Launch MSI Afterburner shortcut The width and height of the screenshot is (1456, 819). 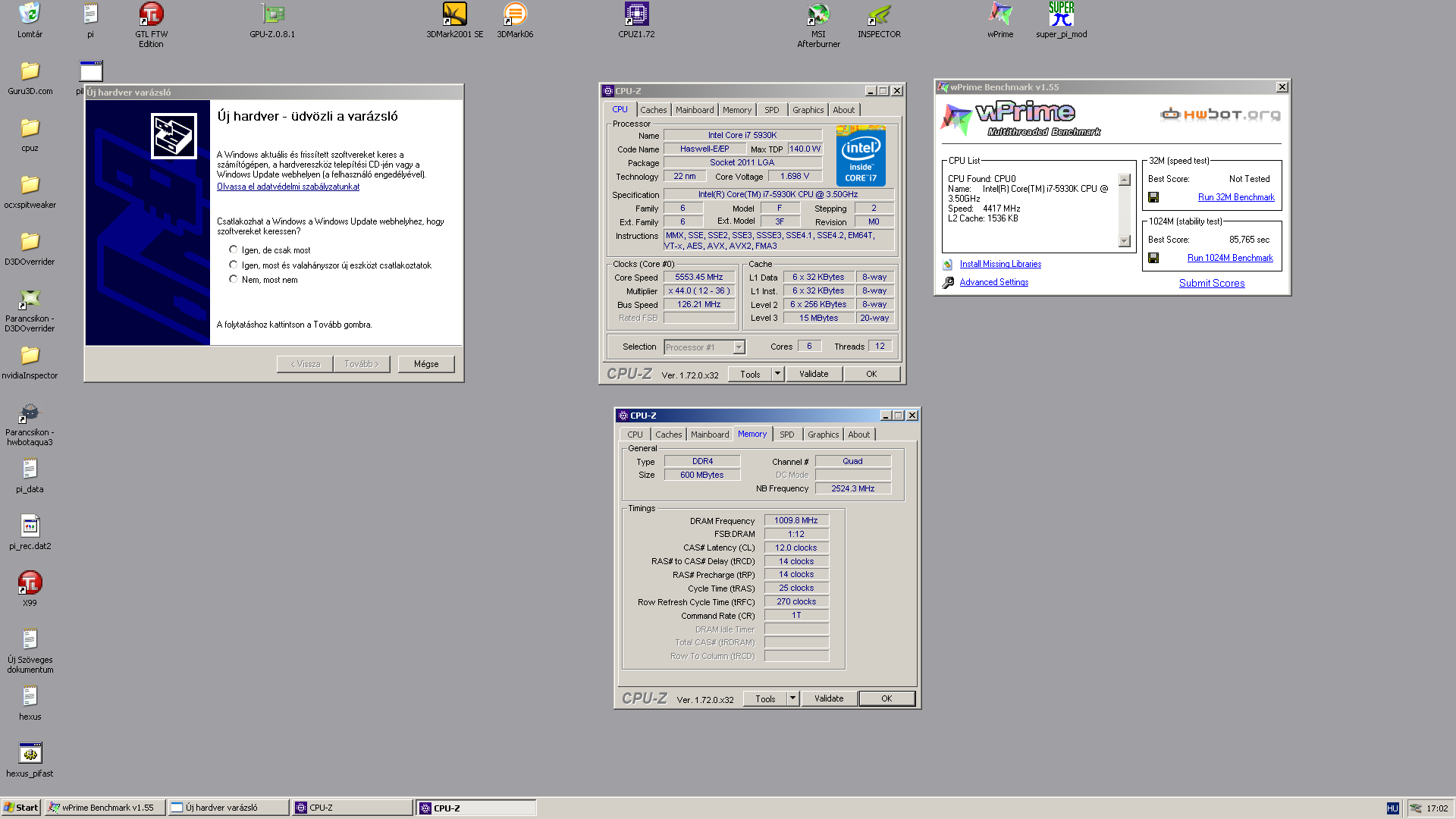(x=818, y=25)
